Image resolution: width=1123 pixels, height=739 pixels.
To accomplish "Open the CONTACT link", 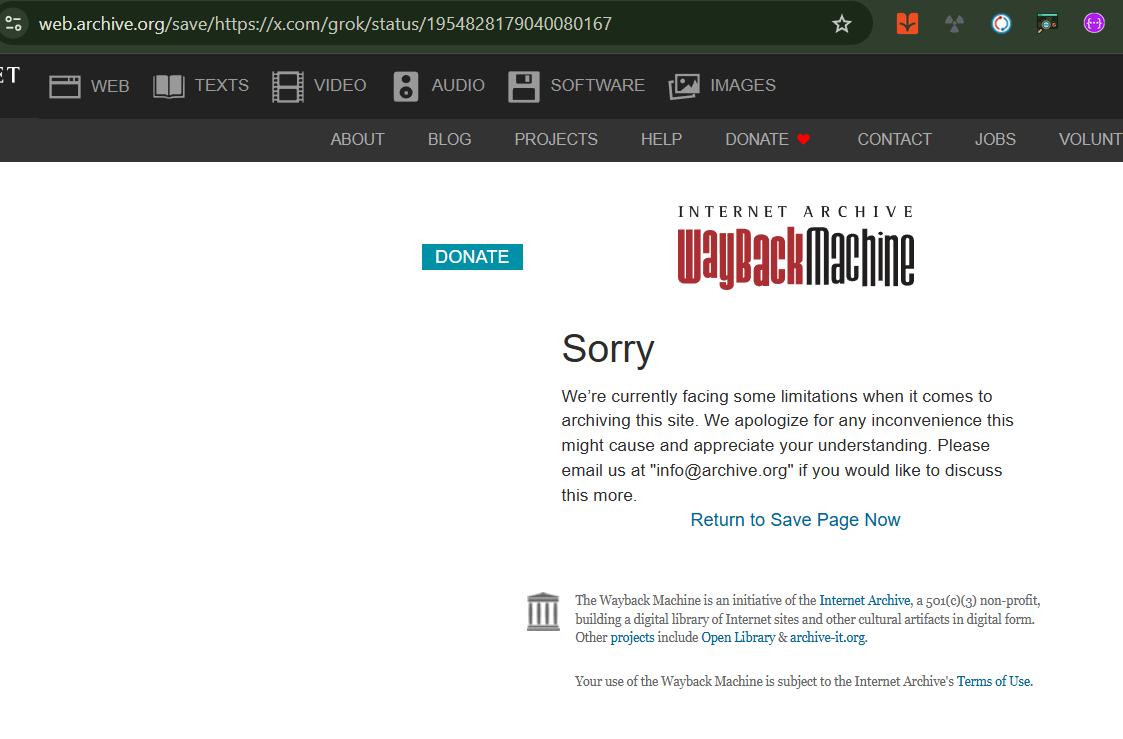I will pyautogui.click(x=895, y=139).
